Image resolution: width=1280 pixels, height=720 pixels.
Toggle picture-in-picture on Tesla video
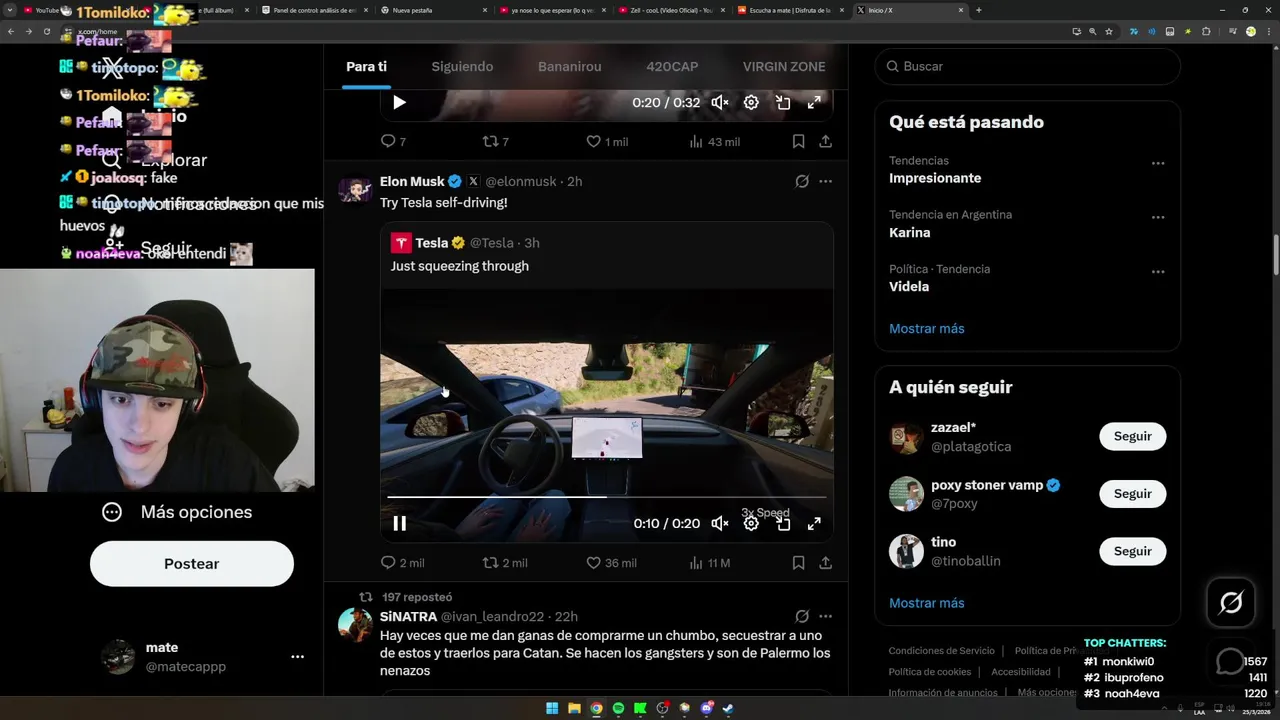[x=783, y=523]
